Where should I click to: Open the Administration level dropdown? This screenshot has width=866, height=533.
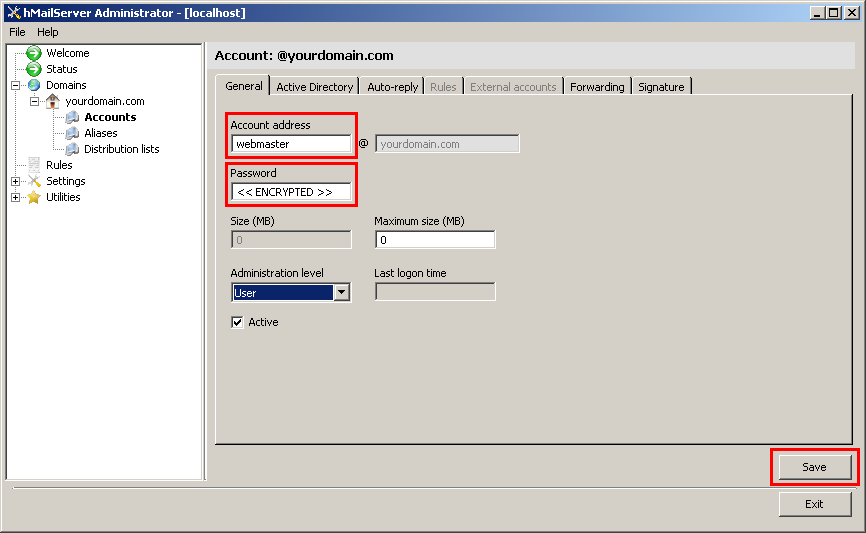342,292
